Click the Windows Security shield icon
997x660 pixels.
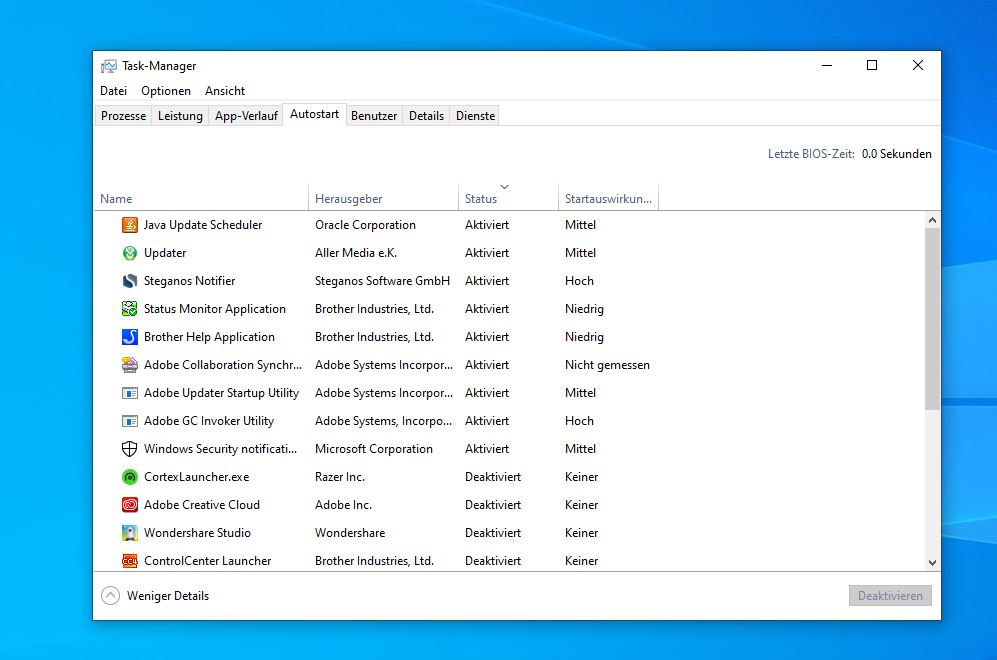(130, 449)
